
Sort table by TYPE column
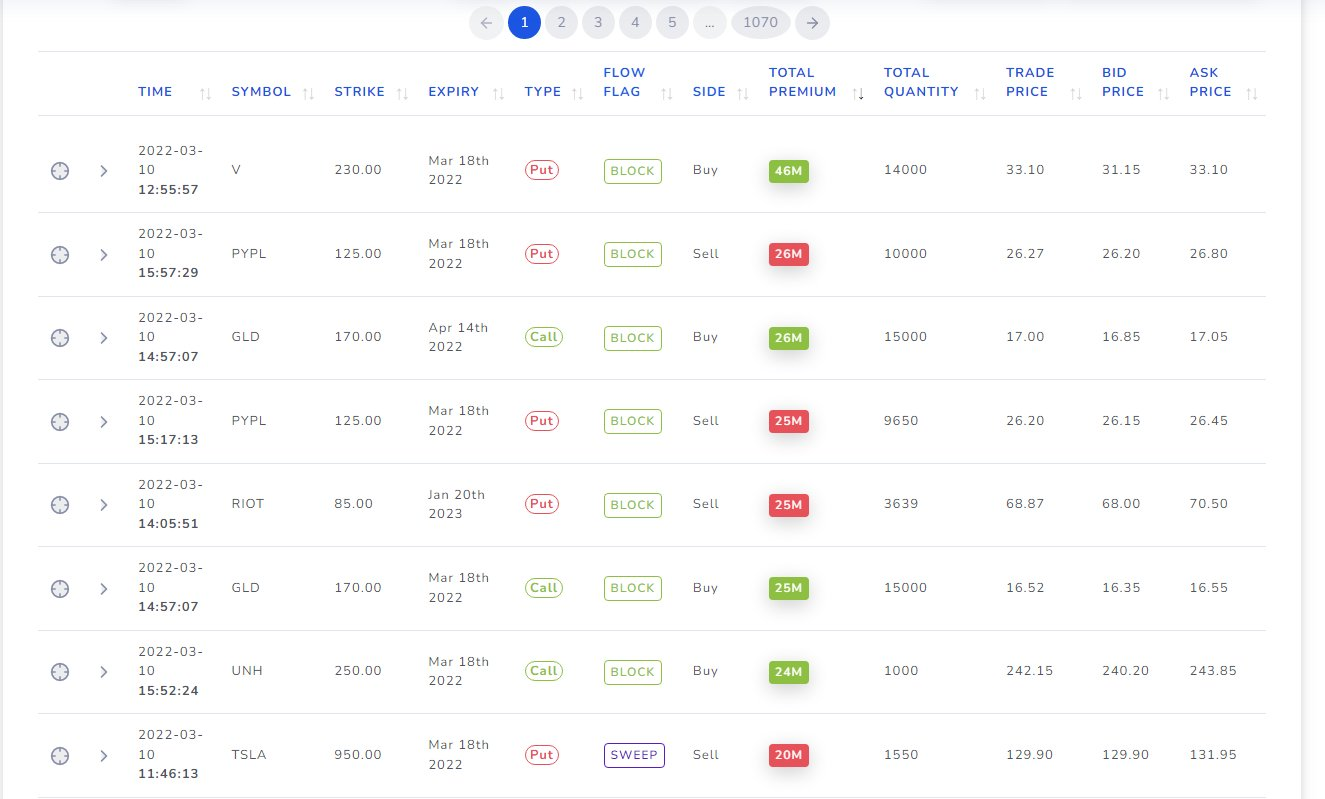[x=578, y=93]
